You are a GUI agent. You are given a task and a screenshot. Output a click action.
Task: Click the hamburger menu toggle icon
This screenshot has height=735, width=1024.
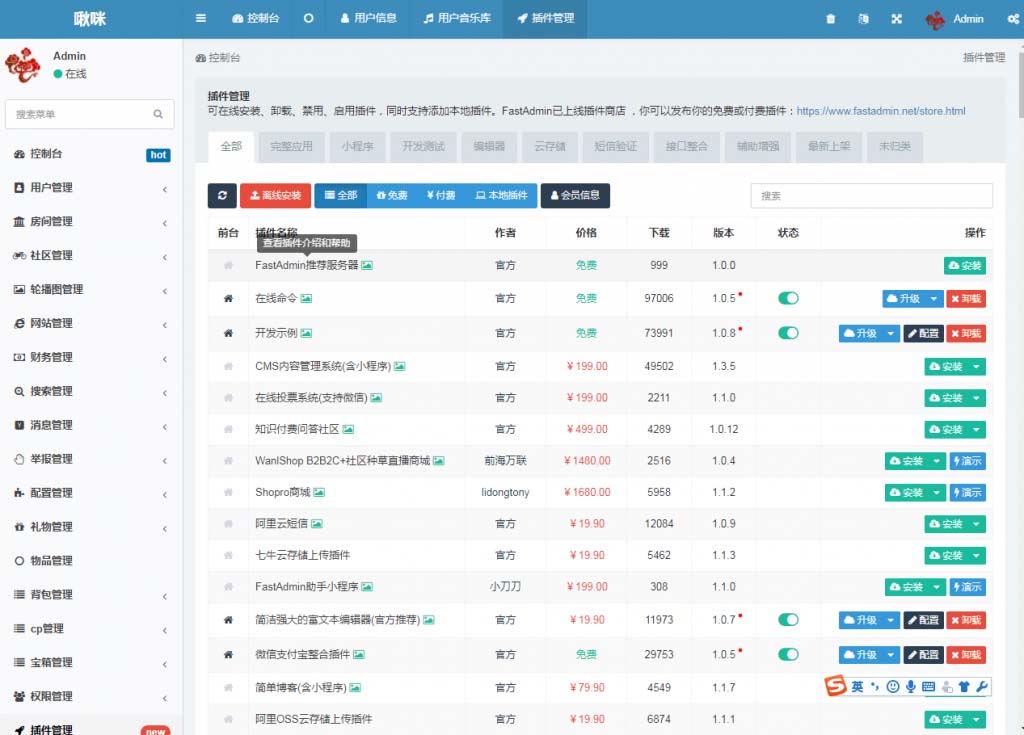[x=201, y=19]
